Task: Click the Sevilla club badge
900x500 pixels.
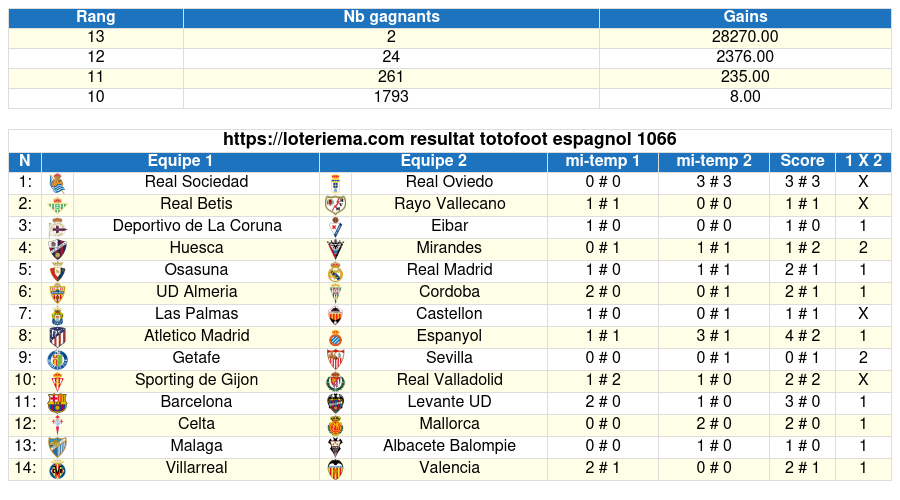Action: click(x=335, y=359)
